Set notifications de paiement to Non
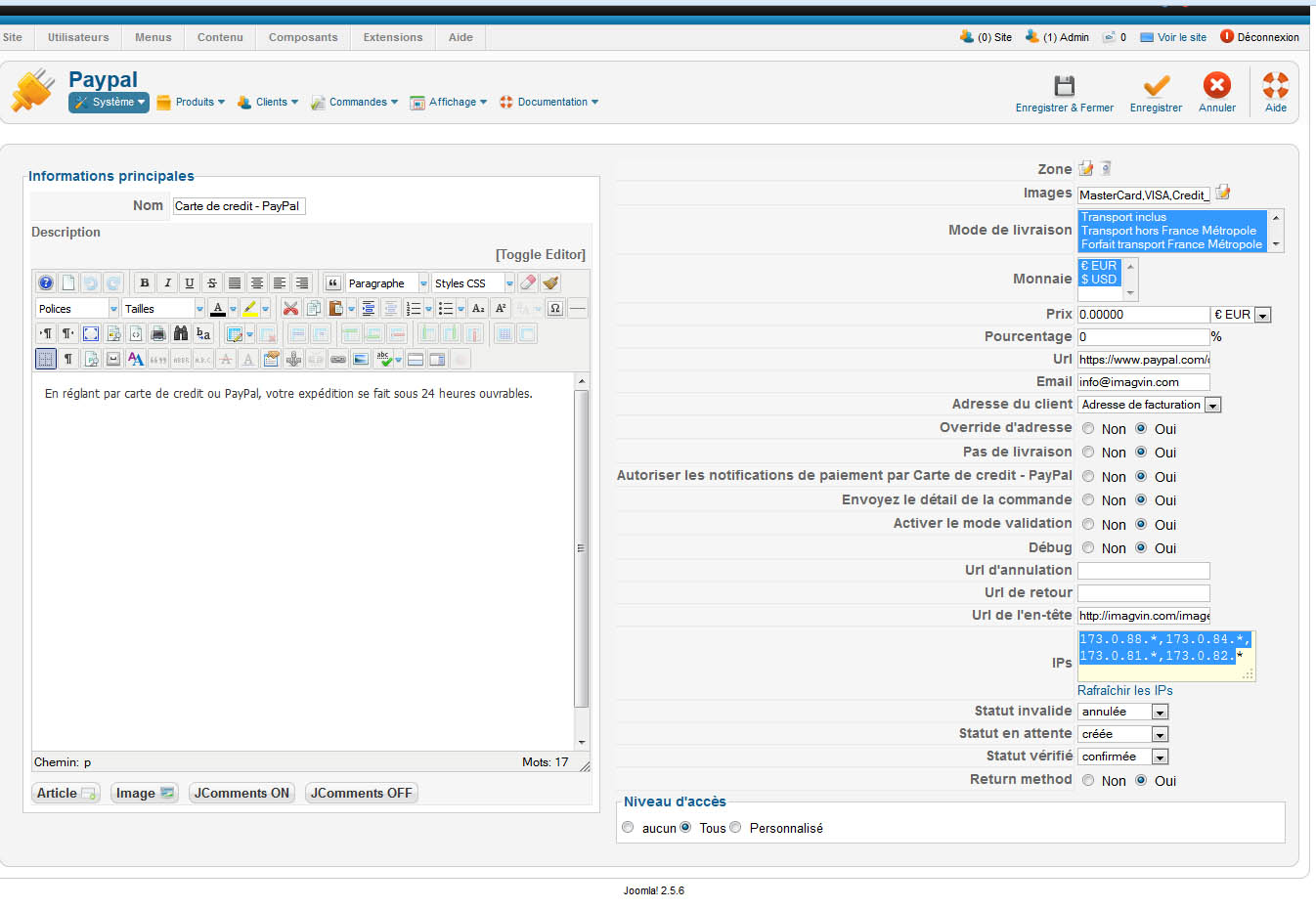This screenshot has height=909, width=1316. (x=1088, y=476)
